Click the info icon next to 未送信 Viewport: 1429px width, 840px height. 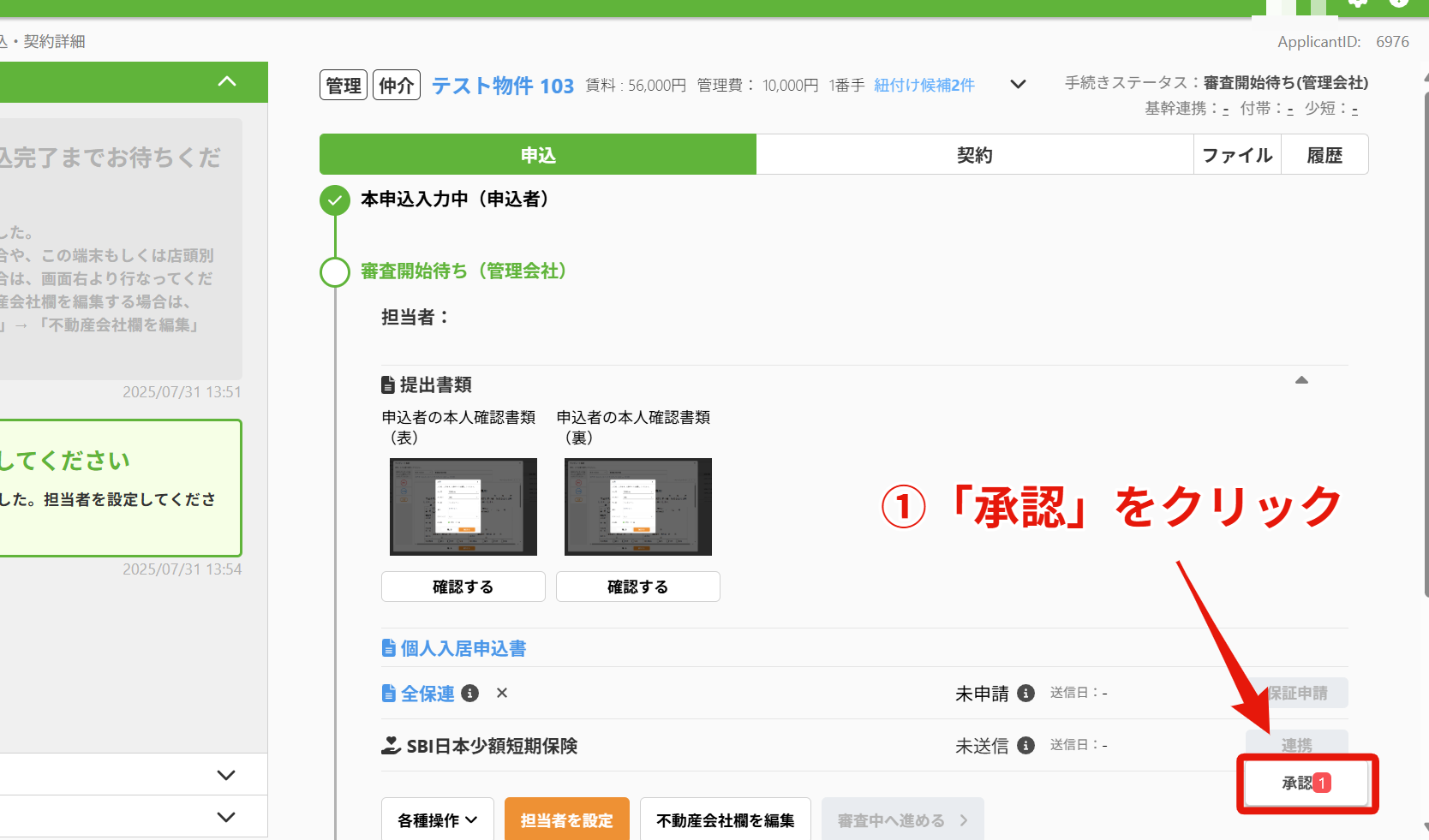(1025, 745)
